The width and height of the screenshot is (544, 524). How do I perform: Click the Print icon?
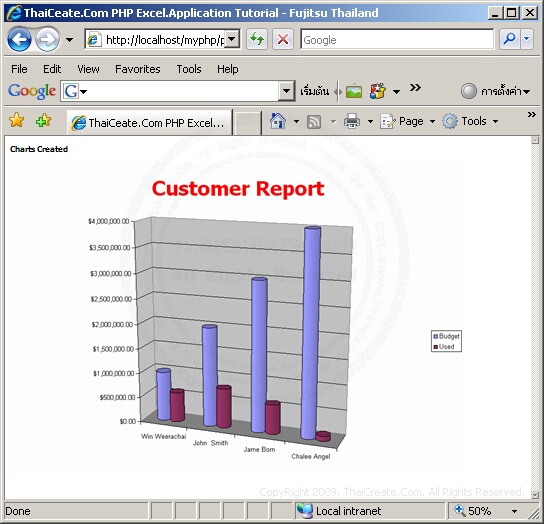coord(352,121)
